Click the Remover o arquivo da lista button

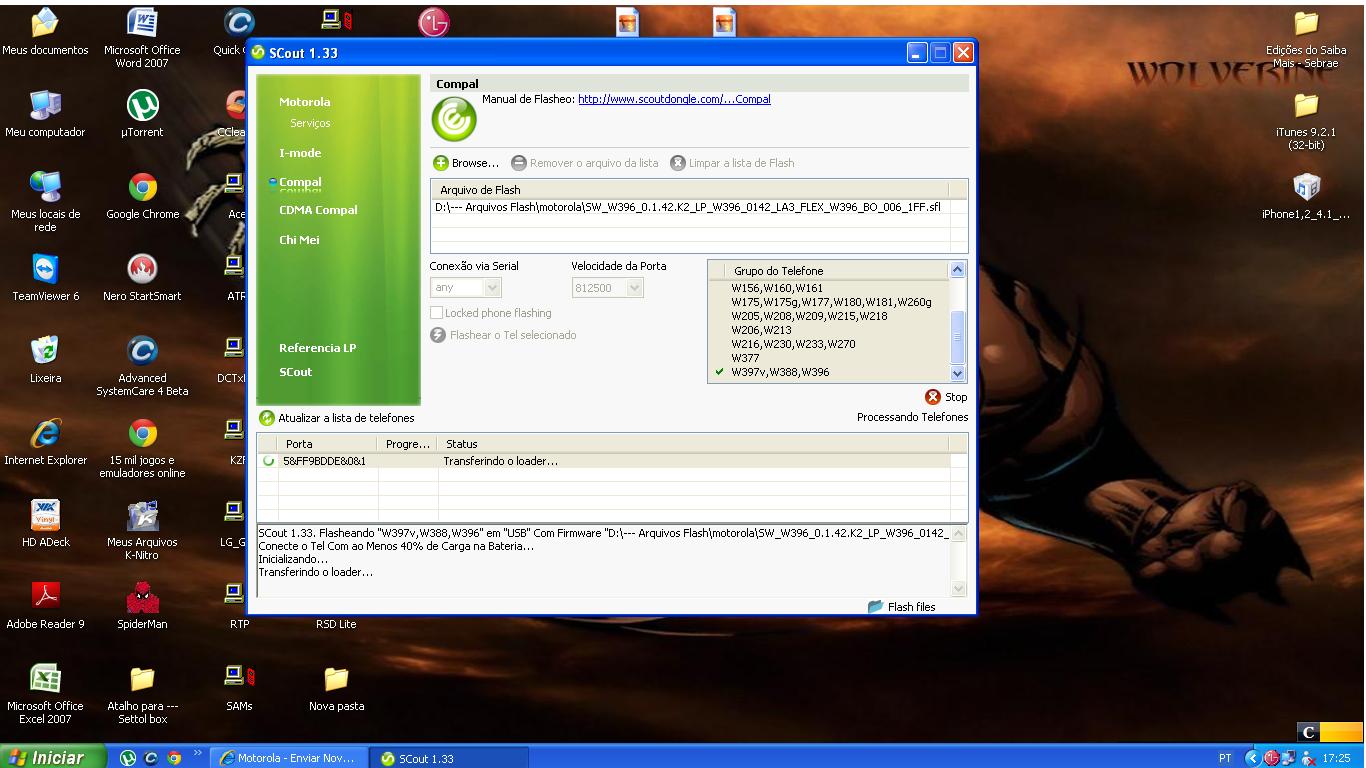coord(584,163)
